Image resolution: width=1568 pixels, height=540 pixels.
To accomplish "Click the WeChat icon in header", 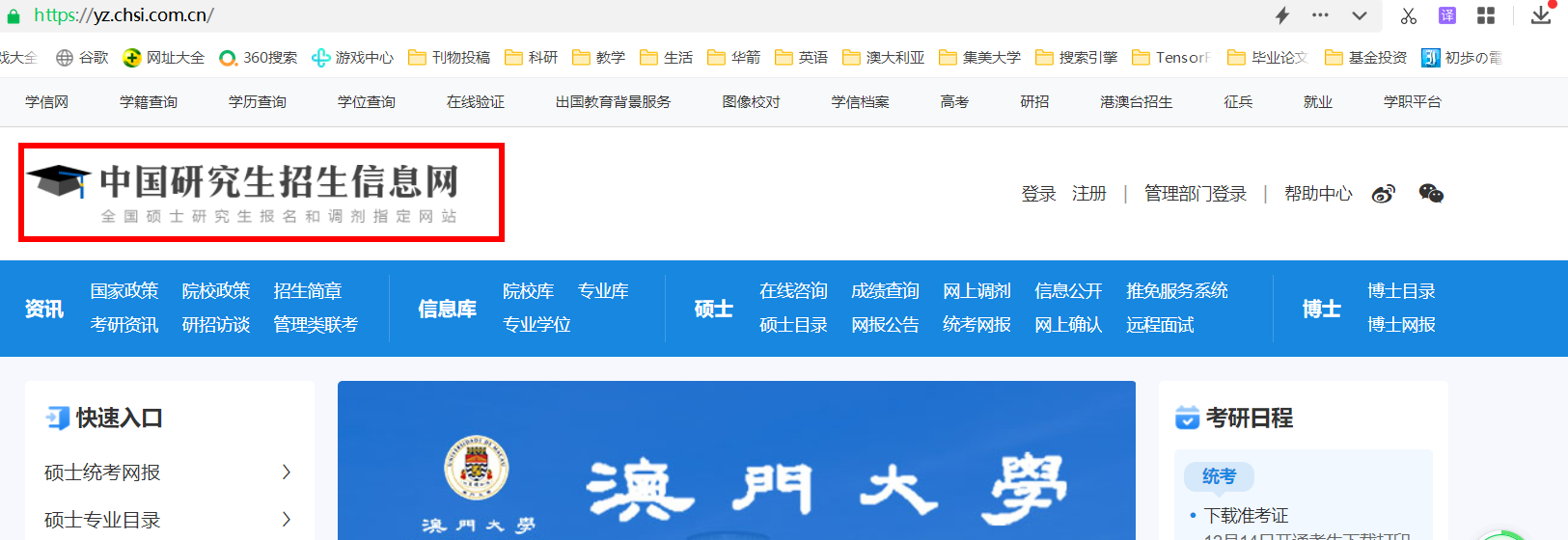I will (1431, 194).
